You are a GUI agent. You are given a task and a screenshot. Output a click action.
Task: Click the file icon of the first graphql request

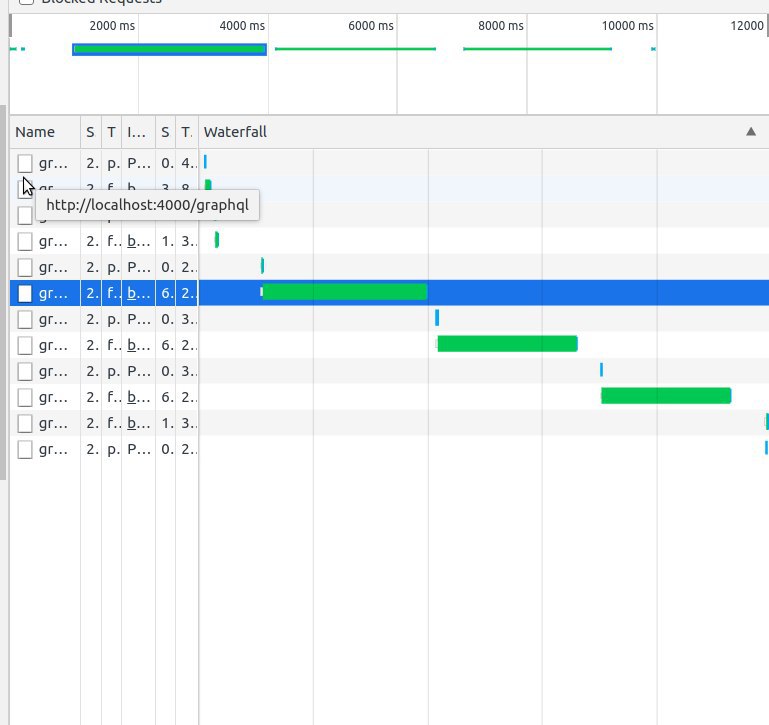[25, 163]
